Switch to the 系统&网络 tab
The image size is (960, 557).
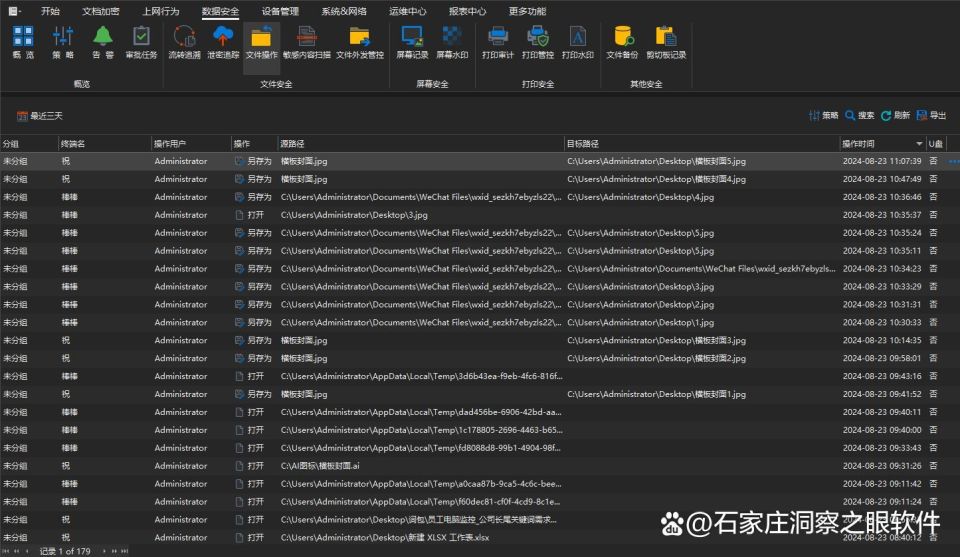click(343, 11)
